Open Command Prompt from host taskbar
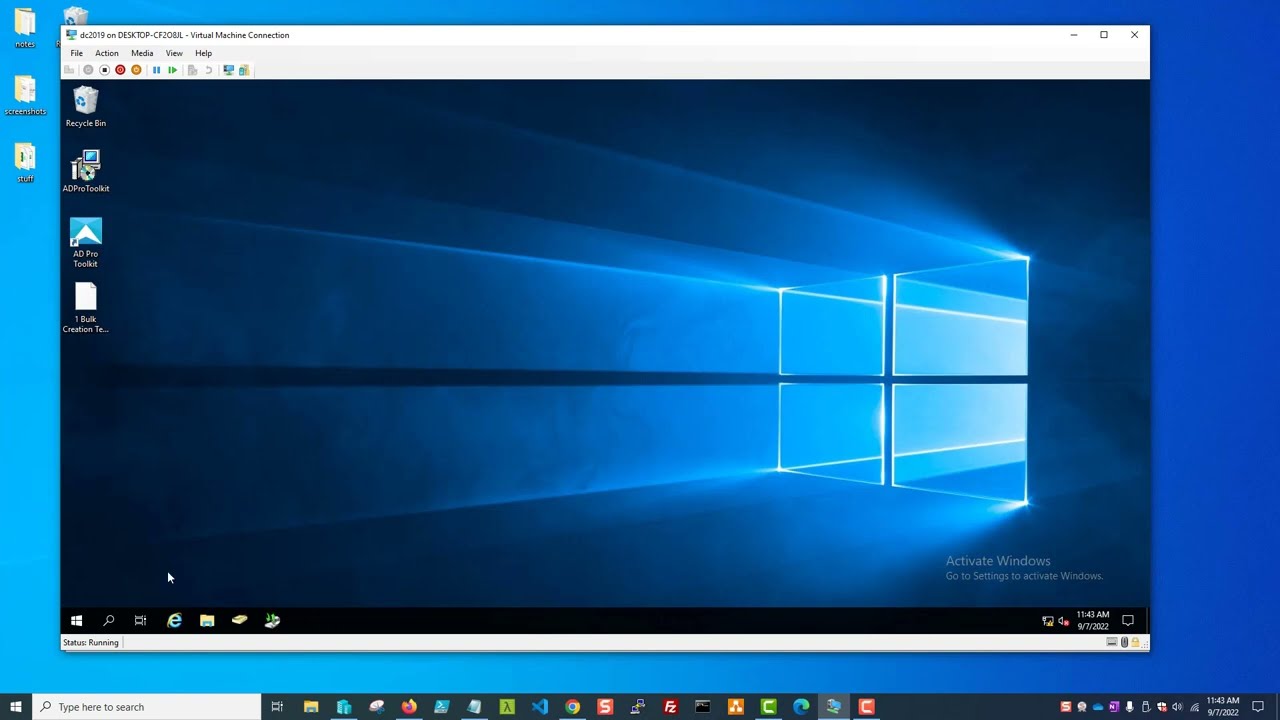 coord(703,707)
